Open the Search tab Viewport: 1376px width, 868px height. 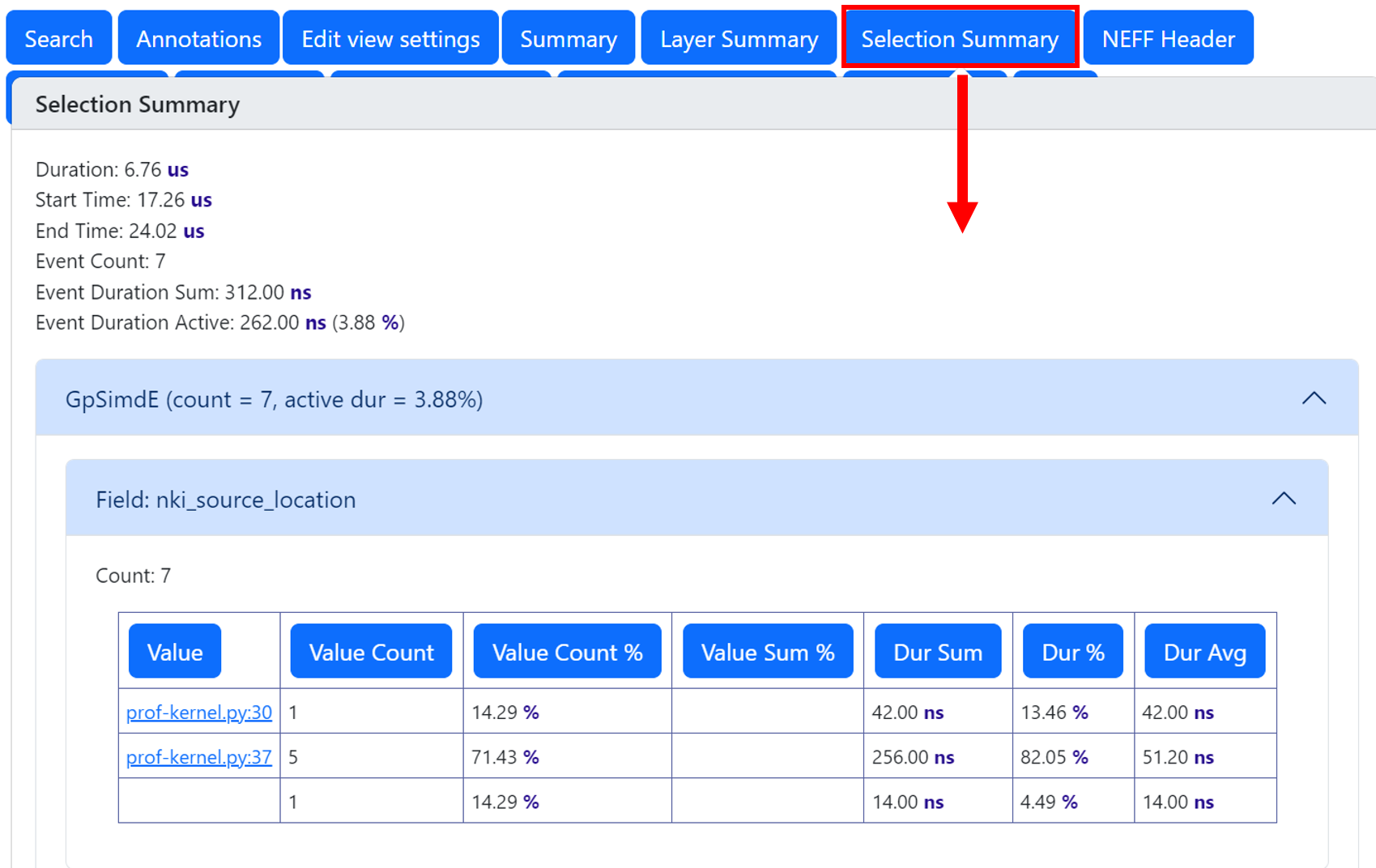[x=58, y=38]
